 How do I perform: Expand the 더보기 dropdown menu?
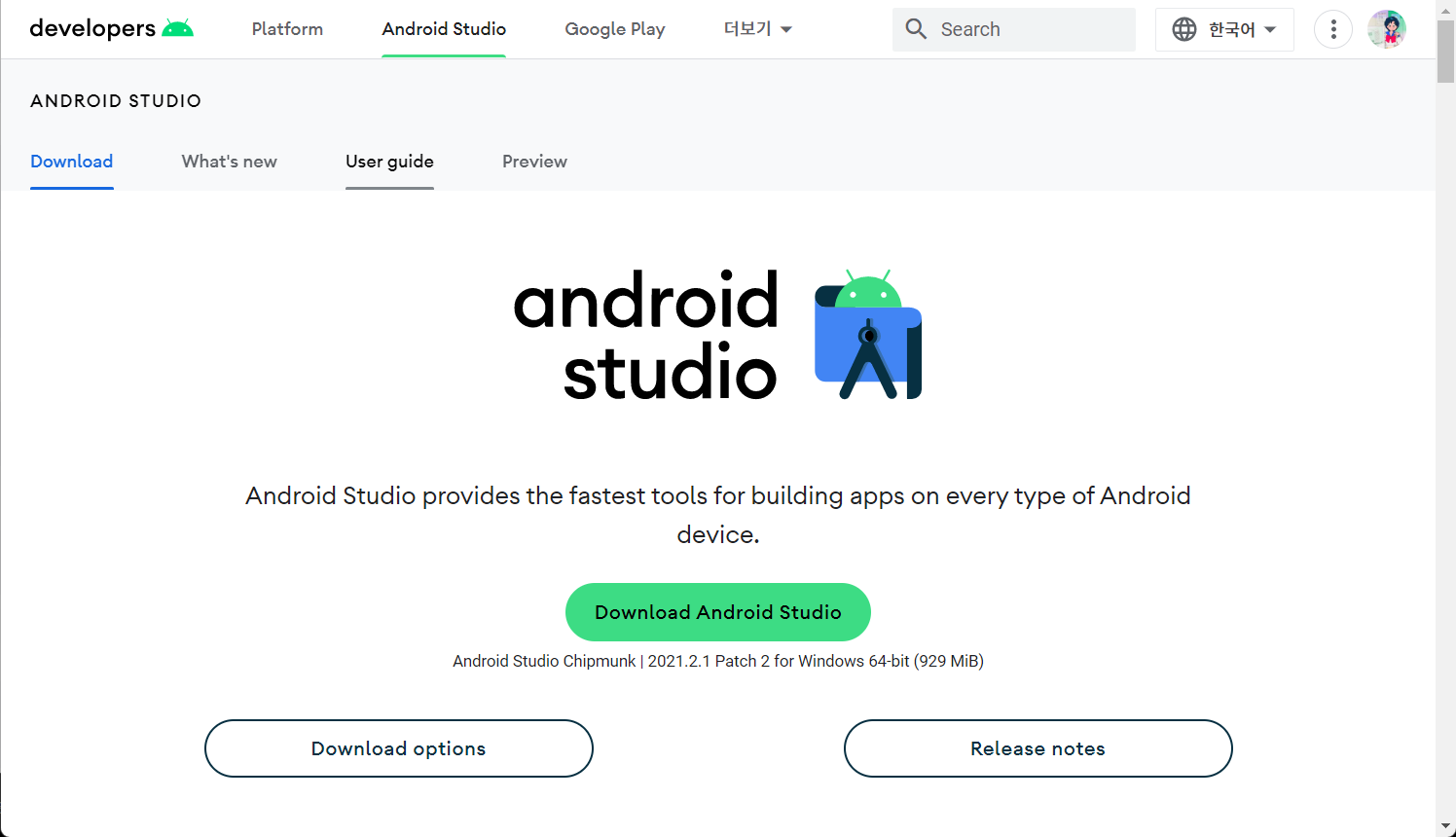pos(758,29)
